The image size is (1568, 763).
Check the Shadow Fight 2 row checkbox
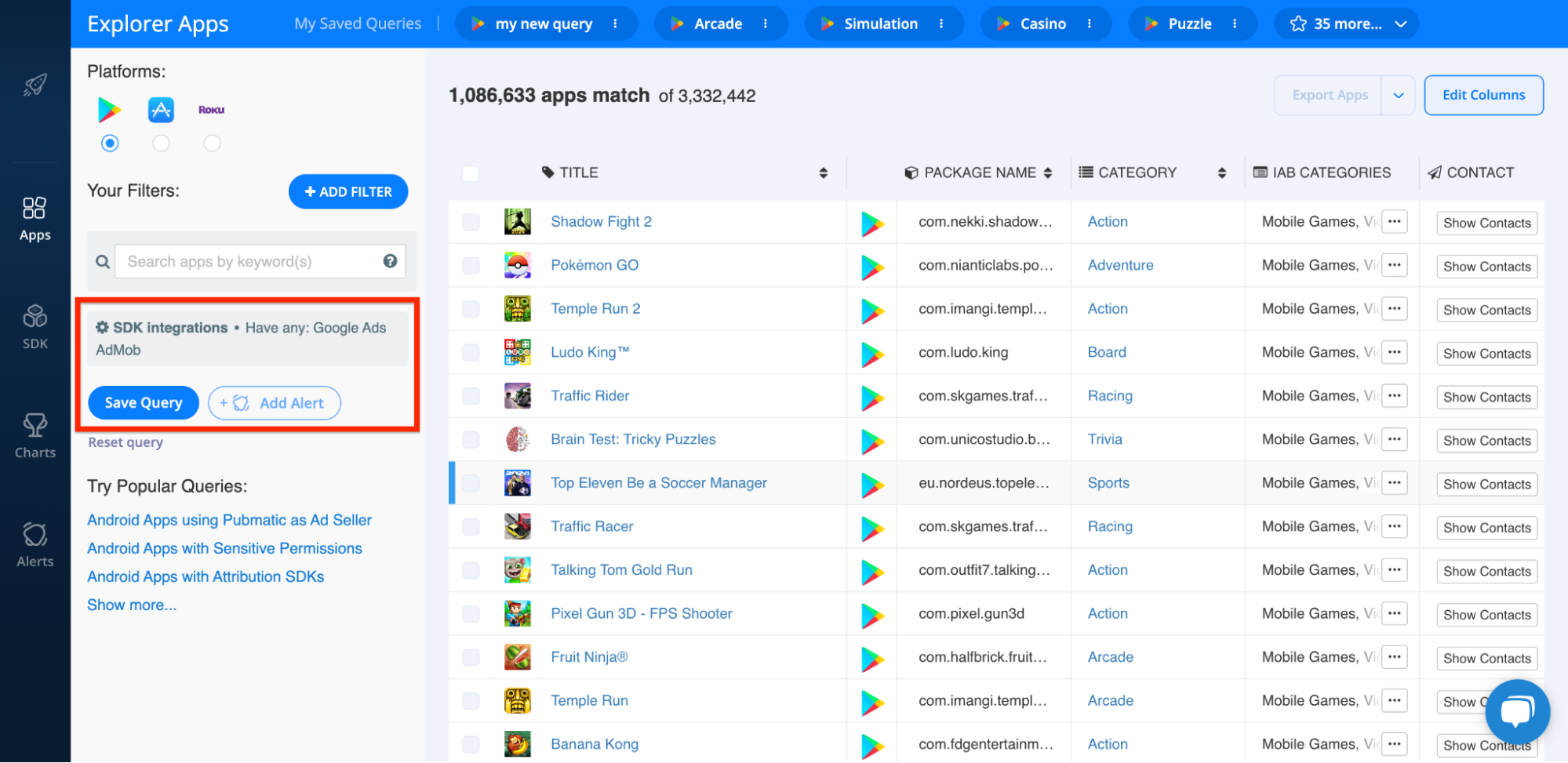tap(471, 222)
